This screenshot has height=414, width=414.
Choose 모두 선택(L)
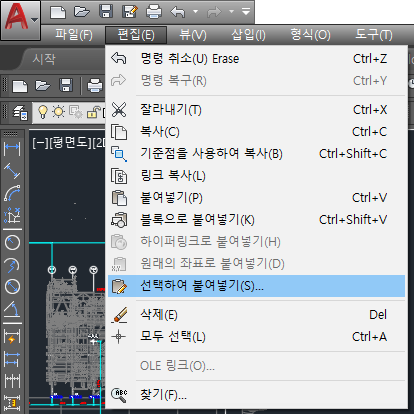click(x=256, y=337)
